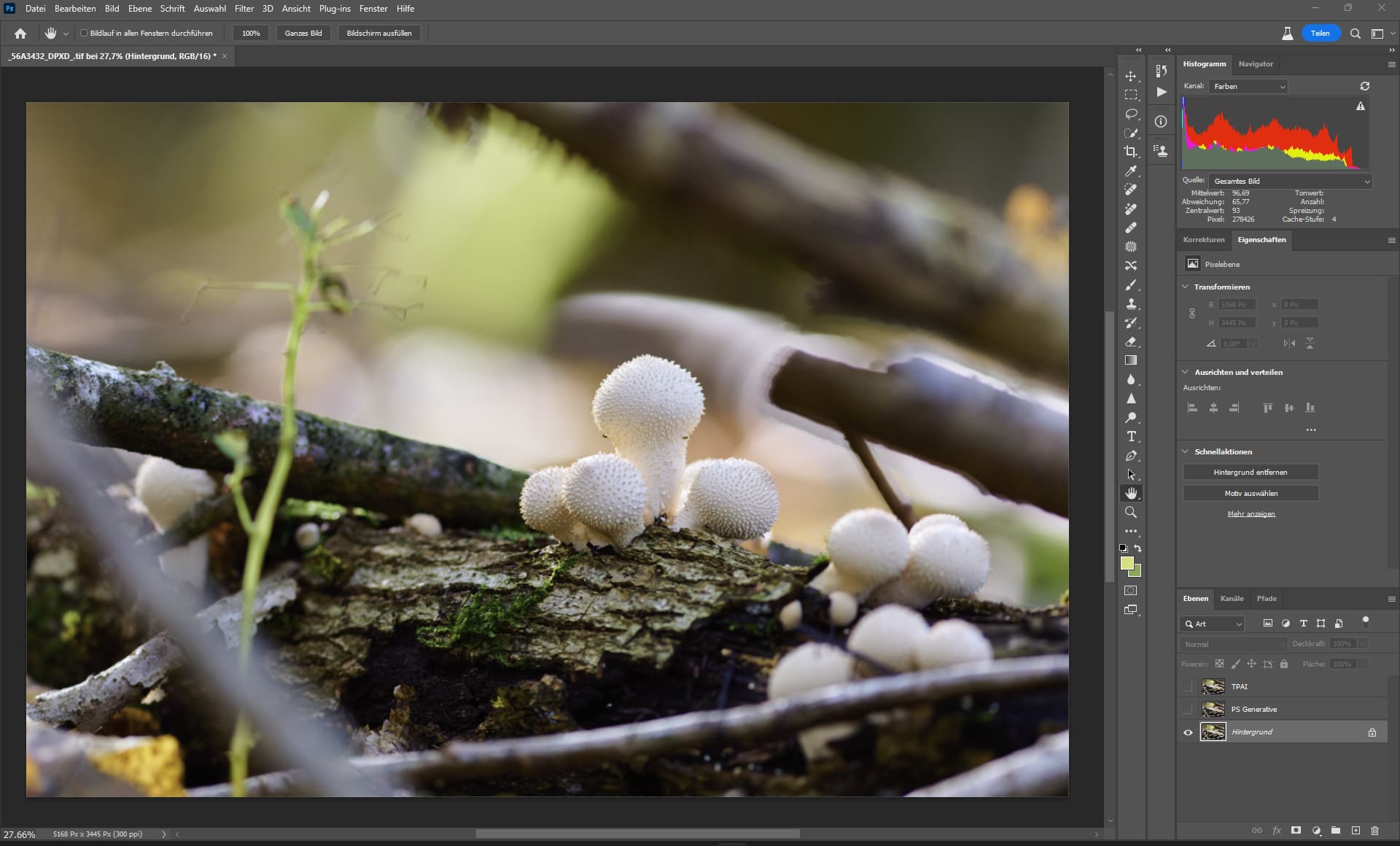Click the foreground color swatch
Image resolution: width=1400 pixels, height=846 pixels.
(x=1127, y=563)
